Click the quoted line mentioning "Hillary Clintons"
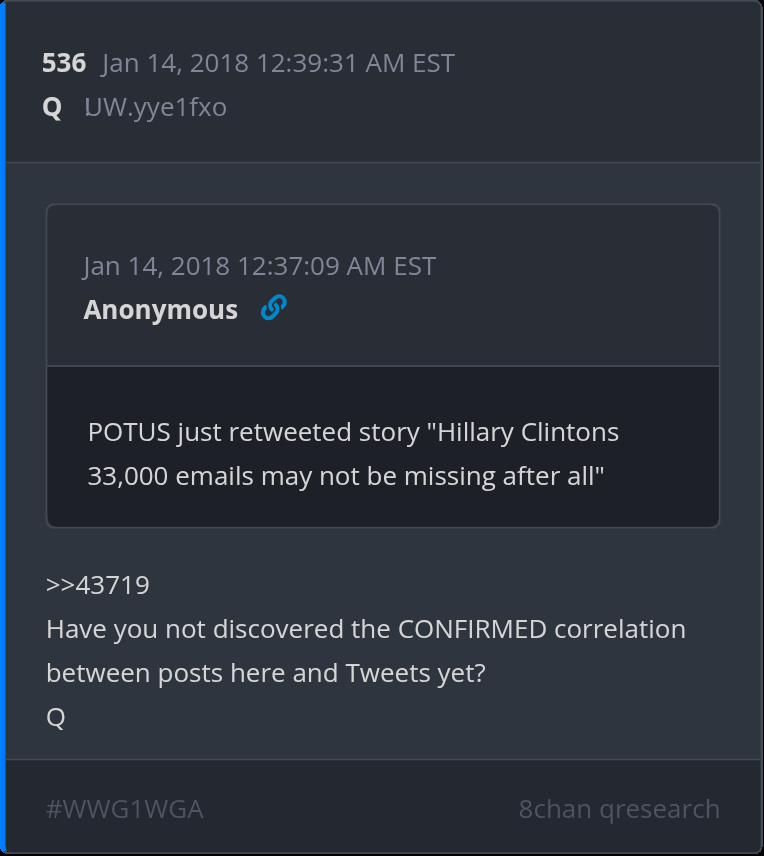The image size is (764, 856). [353, 433]
